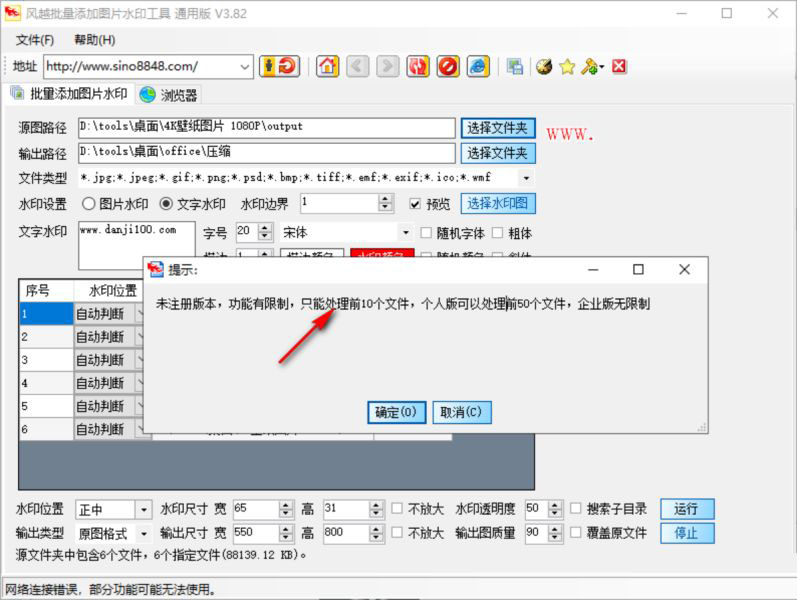
Task: Adjust the 输出图质量 spinner
Action: pos(555,532)
